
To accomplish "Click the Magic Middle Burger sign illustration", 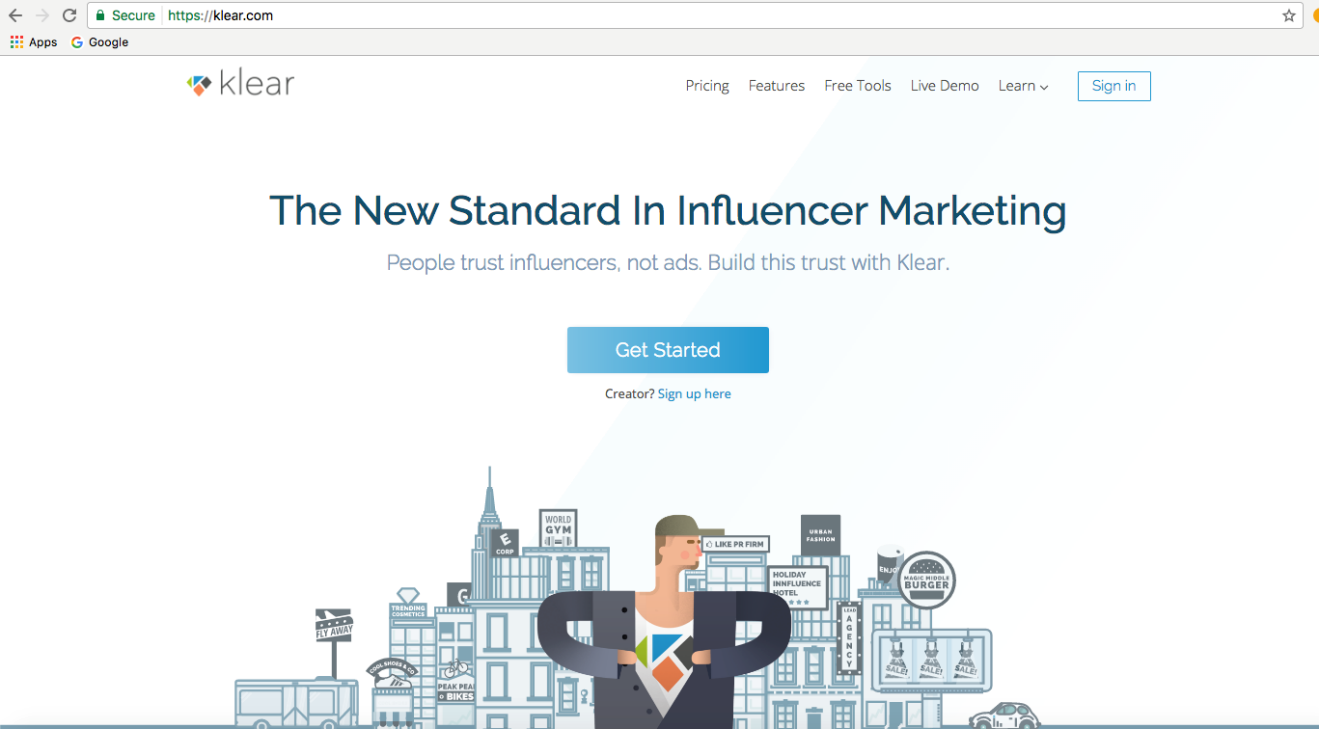I will 926,580.
